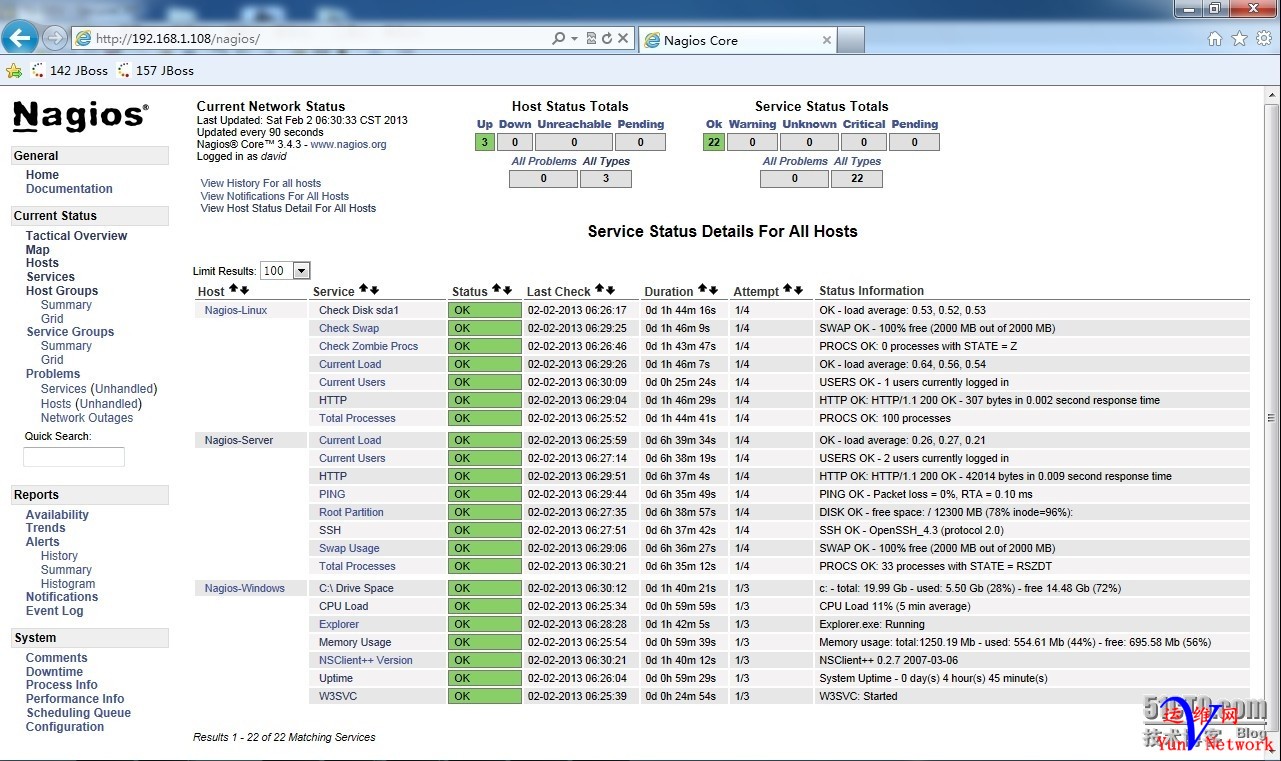The height and width of the screenshot is (761, 1281).
Task: Sort Last Check column ascending arrow
Action: tap(599, 290)
